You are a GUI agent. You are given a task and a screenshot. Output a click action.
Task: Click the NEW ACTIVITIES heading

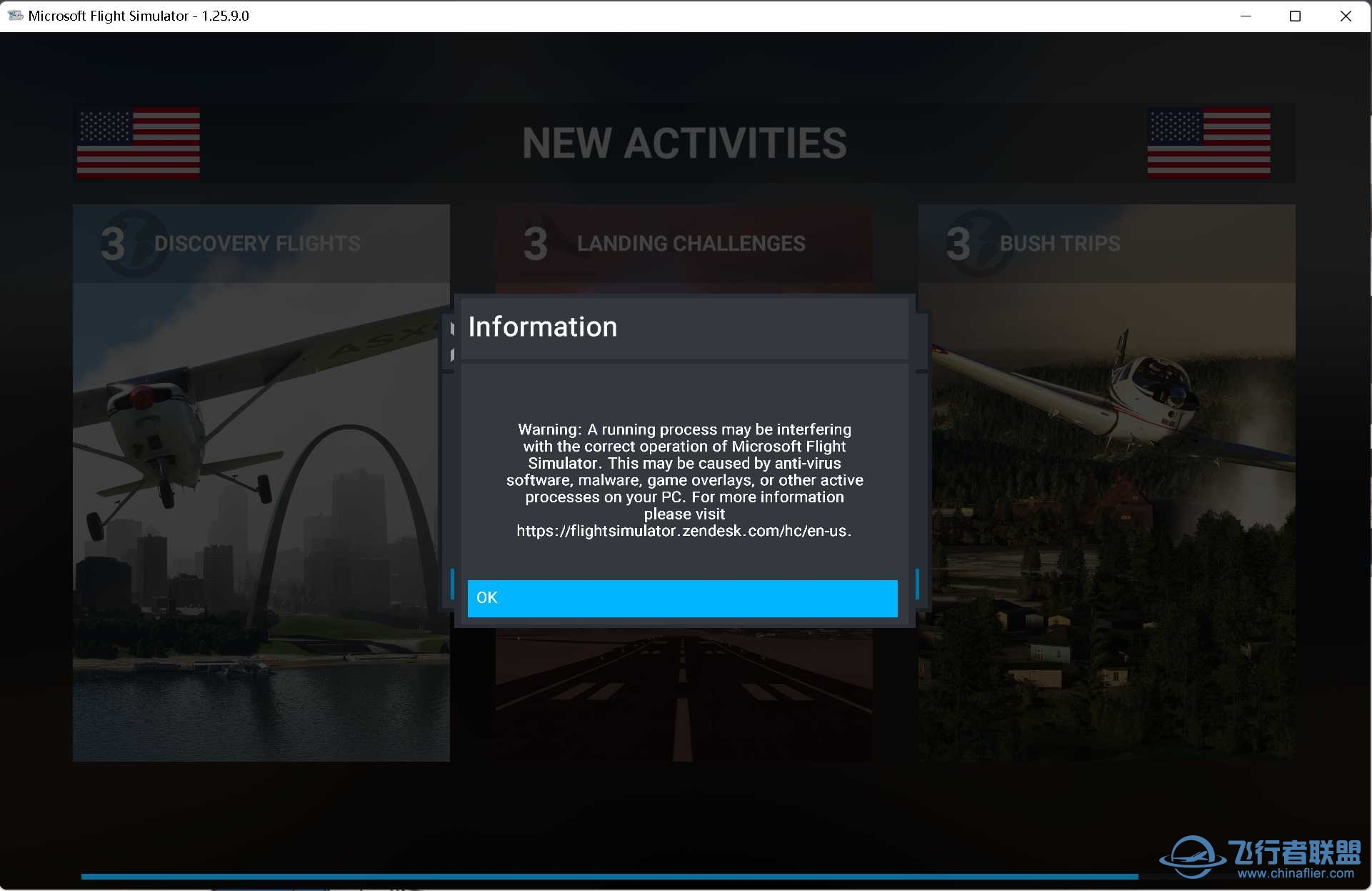coord(684,144)
